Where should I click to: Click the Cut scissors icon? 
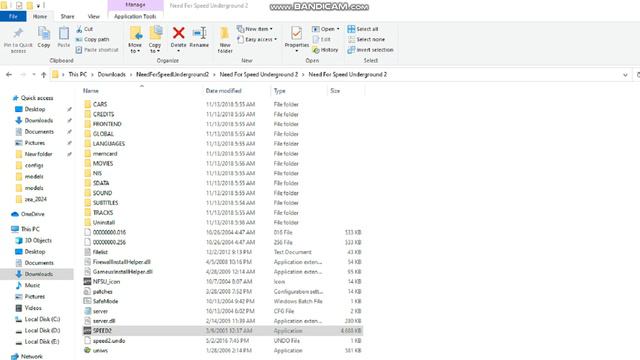coord(79,29)
